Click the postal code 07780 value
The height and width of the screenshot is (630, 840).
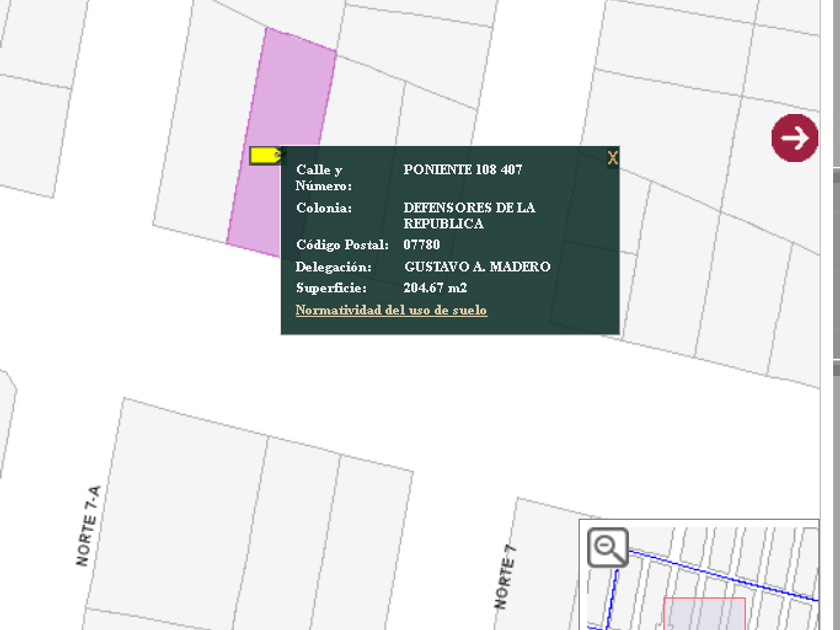pyautogui.click(x=421, y=245)
